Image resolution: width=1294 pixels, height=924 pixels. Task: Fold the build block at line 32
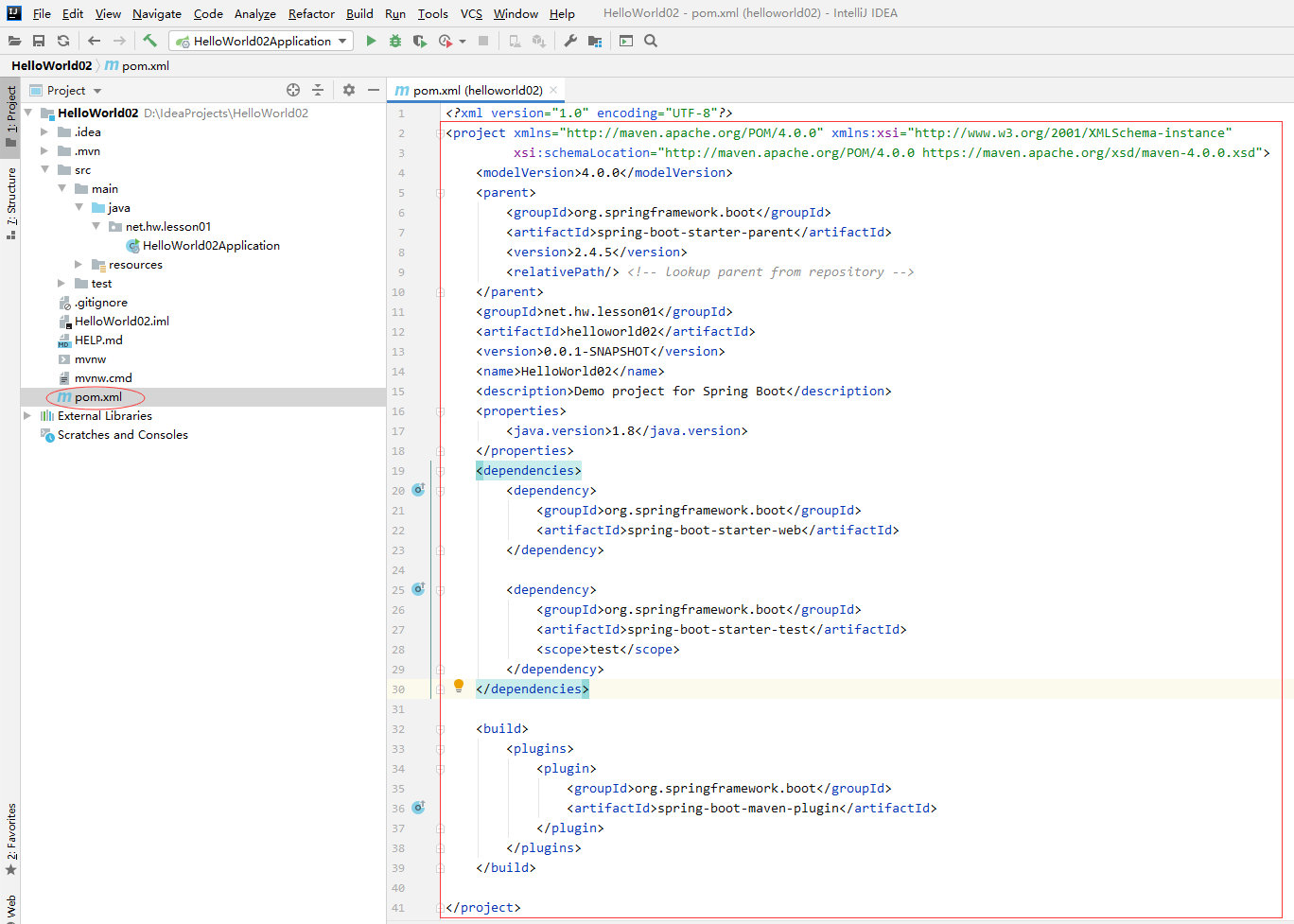tap(440, 729)
